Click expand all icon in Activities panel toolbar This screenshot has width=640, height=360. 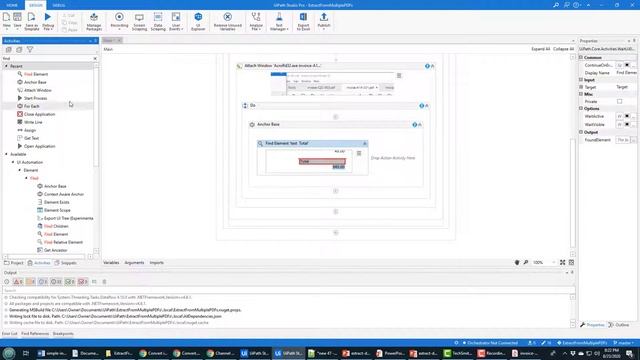tap(9, 49)
